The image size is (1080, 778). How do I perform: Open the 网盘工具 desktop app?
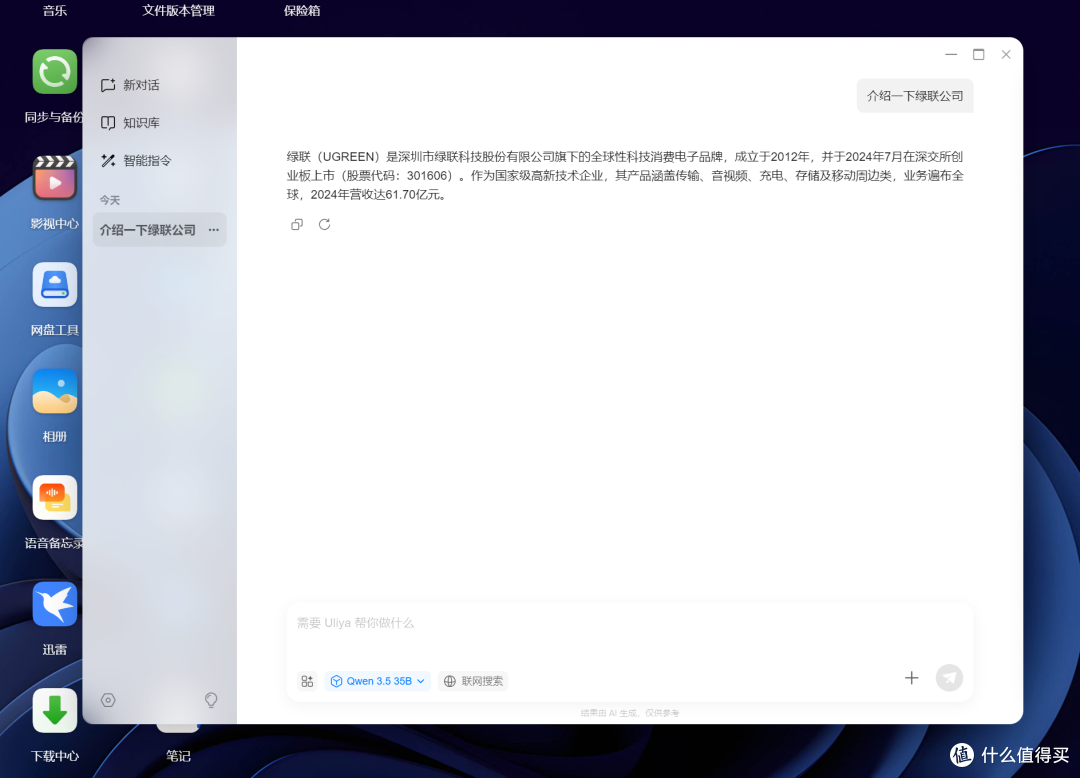[54, 284]
